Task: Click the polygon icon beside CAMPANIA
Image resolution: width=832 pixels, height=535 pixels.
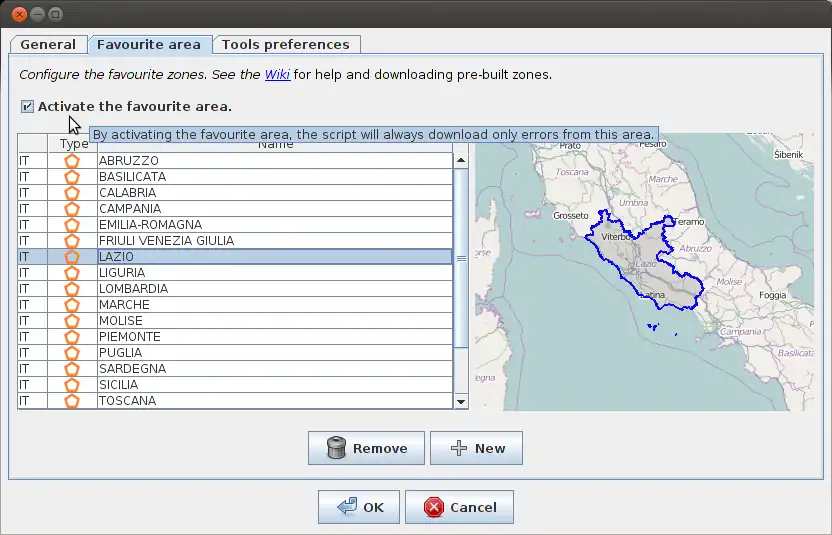Action: [72, 209]
